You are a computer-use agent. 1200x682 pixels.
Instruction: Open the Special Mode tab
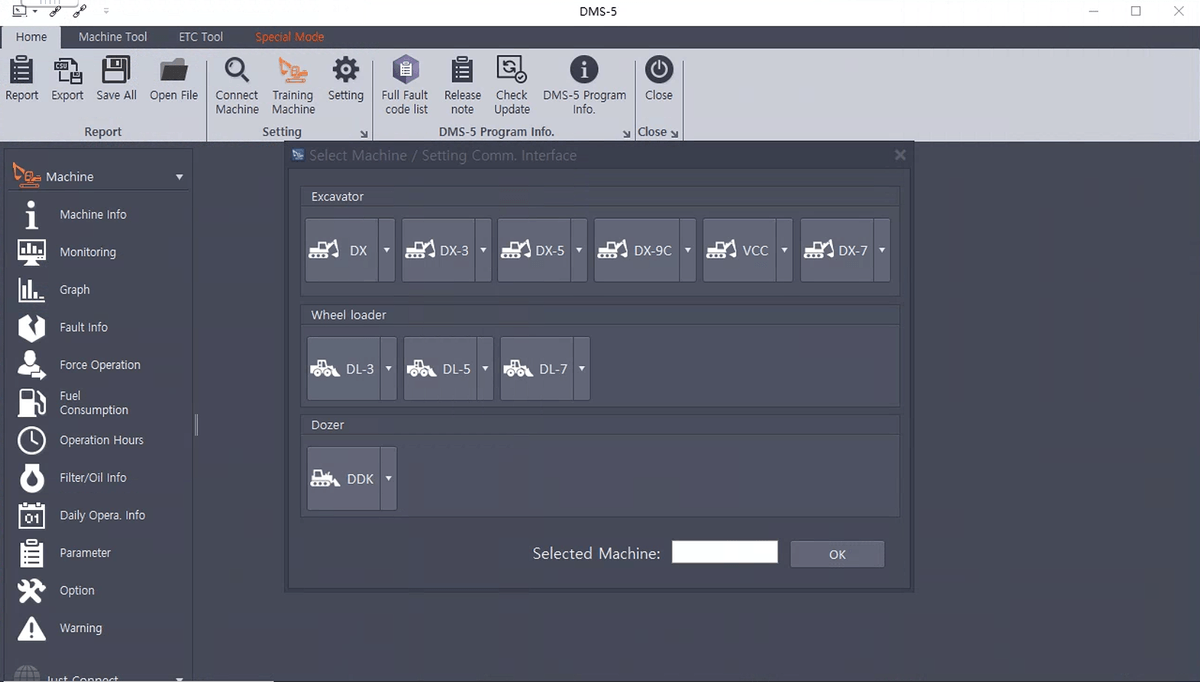pyautogui.click(x=289, y=37)
